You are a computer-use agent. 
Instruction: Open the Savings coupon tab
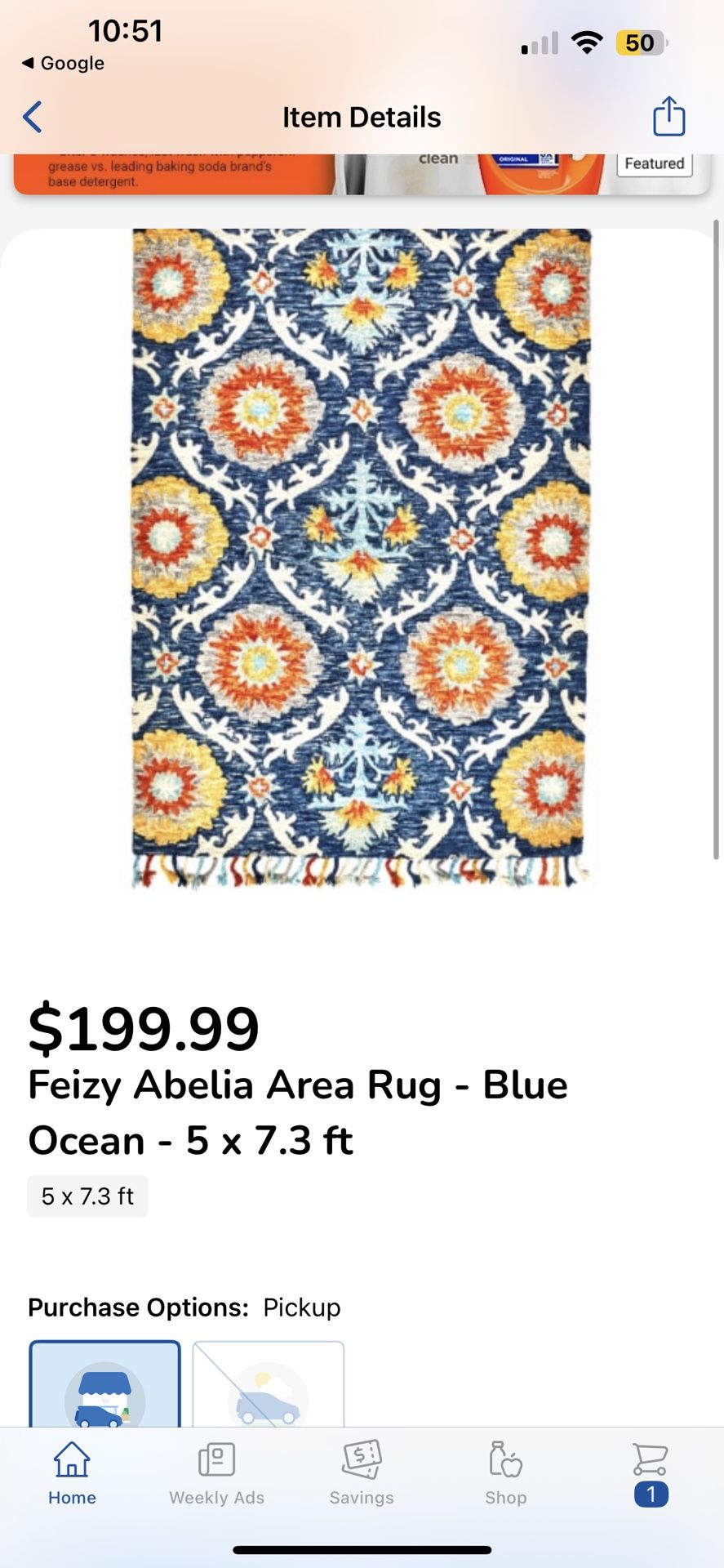tap(362, 1474)
